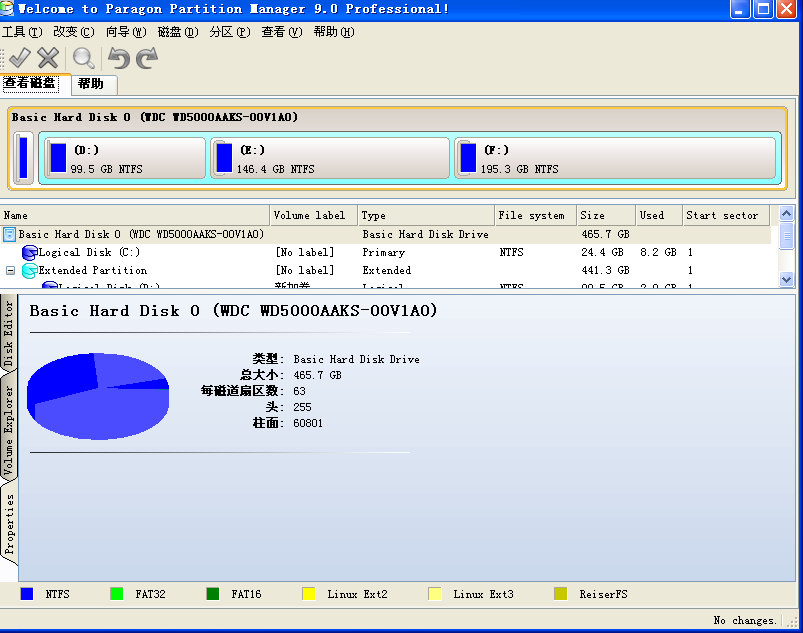Click the partition list scroll-down arrow

point(786,280)
